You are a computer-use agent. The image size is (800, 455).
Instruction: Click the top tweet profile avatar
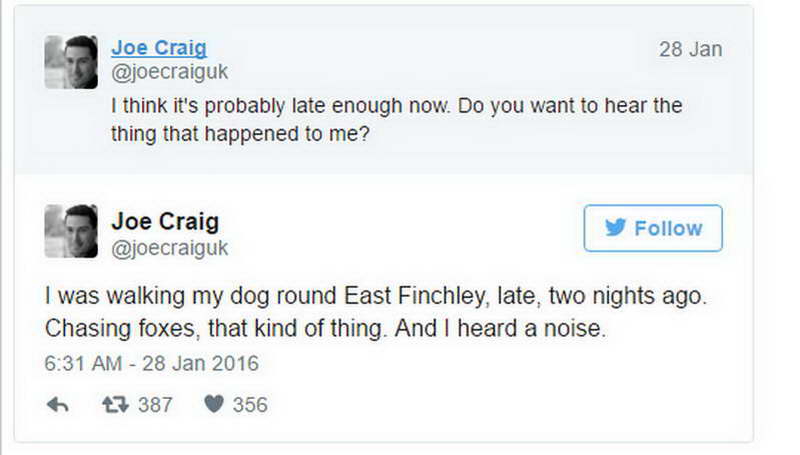(x=71, y=62)
